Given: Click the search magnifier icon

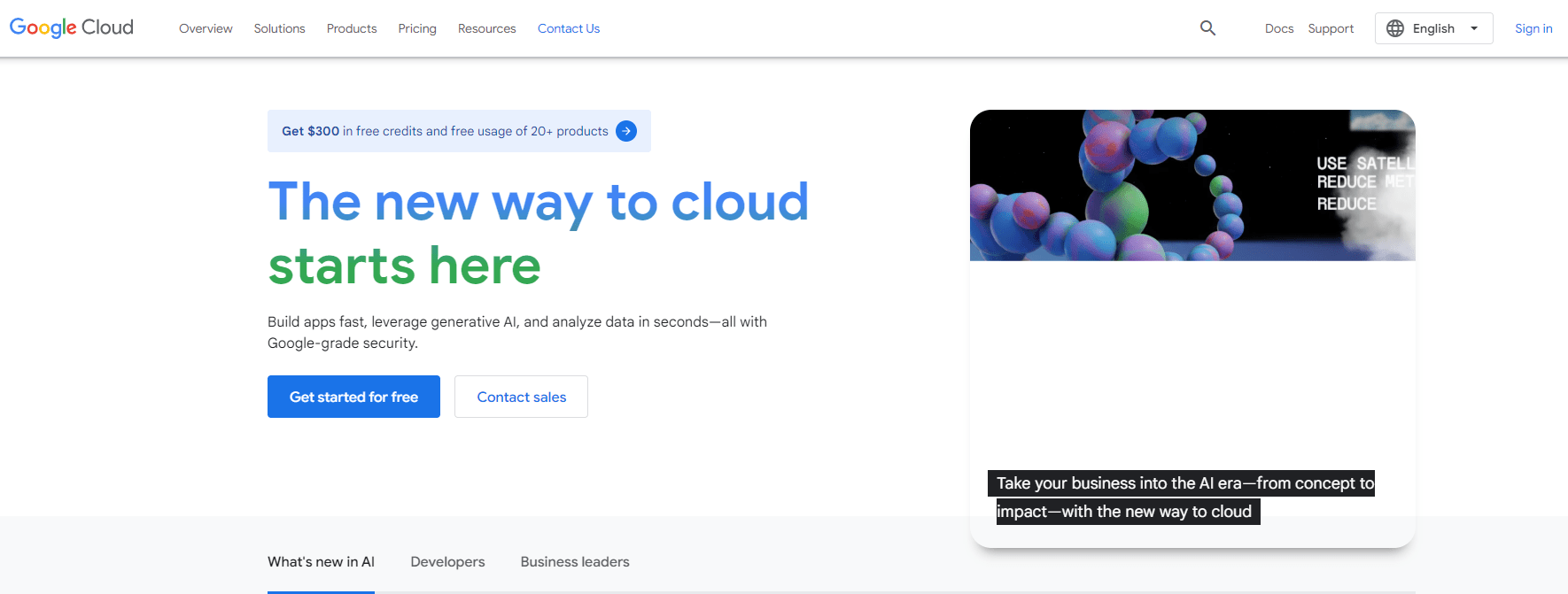Looking at the screenshot, I should click(x=1207, y=28).
